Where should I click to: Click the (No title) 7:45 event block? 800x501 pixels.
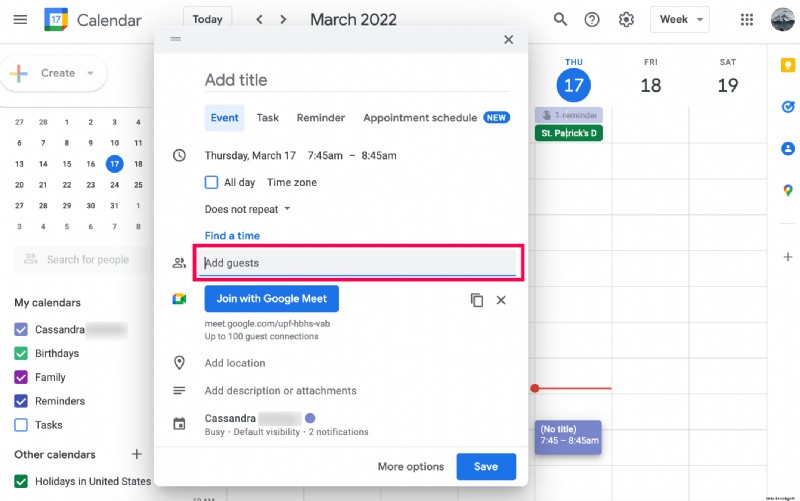tap(568, 437)
